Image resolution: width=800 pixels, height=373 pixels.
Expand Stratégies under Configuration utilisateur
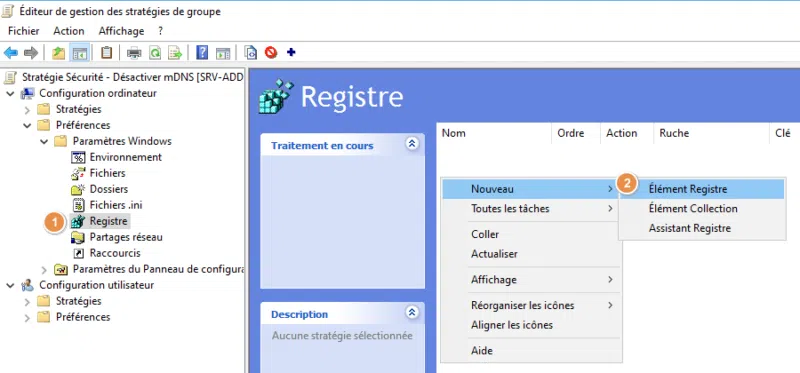(x=28, y=302)
